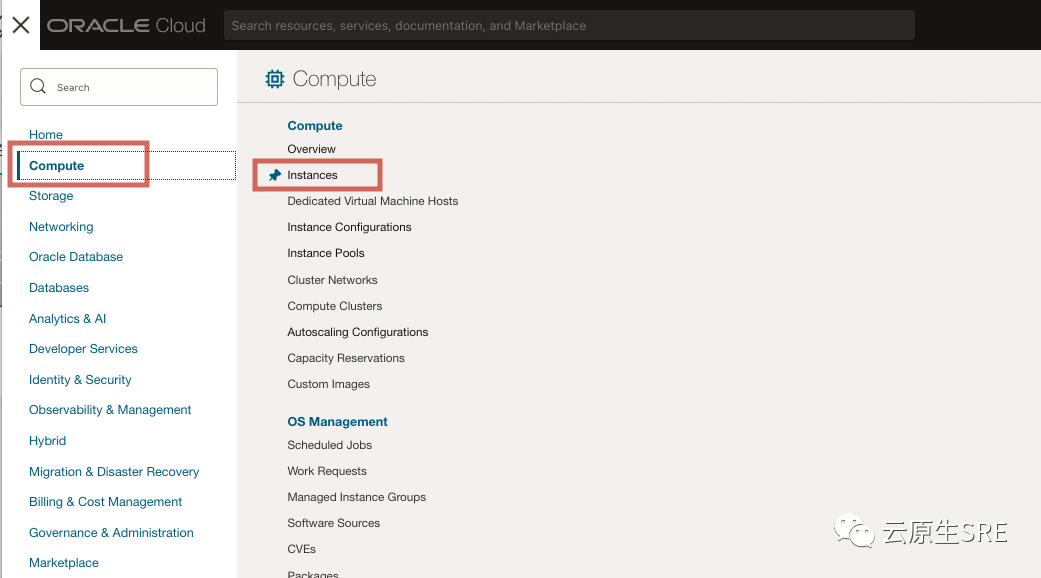1041x578 pixels.
Task: Click the magnifier icon in menu search
Action: [x=38, y=86]
